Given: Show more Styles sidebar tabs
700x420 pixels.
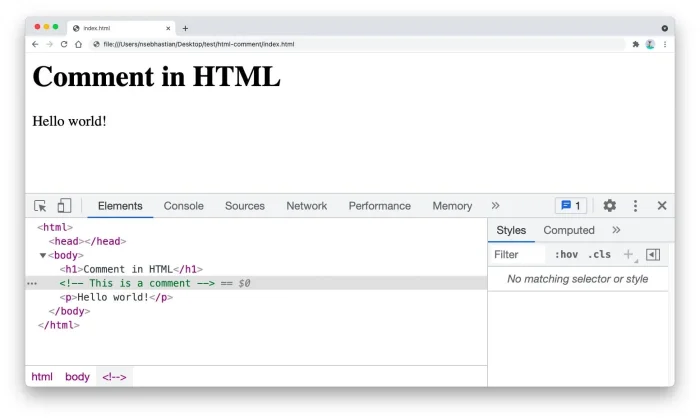Looking at the screenshot, I should point(616,230).
